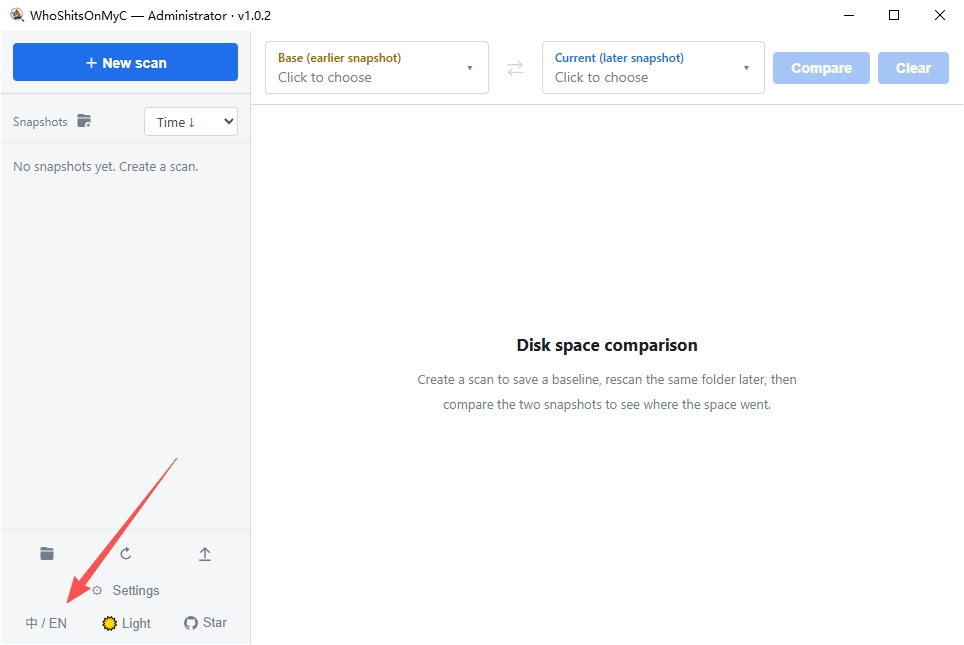Open the Time sort dropdown

(x=191, y=122)
